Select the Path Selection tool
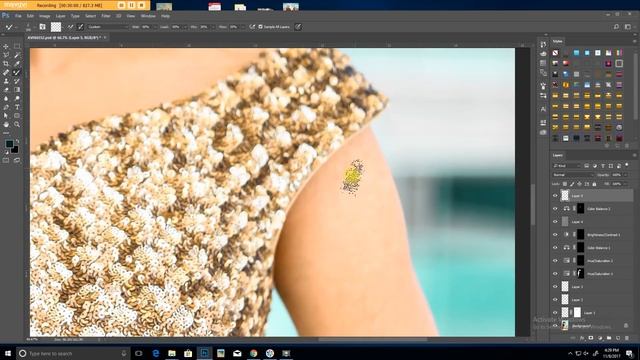The height and width of the screenshot is (360, 640). pyautogui.click(x=6, y=116)
